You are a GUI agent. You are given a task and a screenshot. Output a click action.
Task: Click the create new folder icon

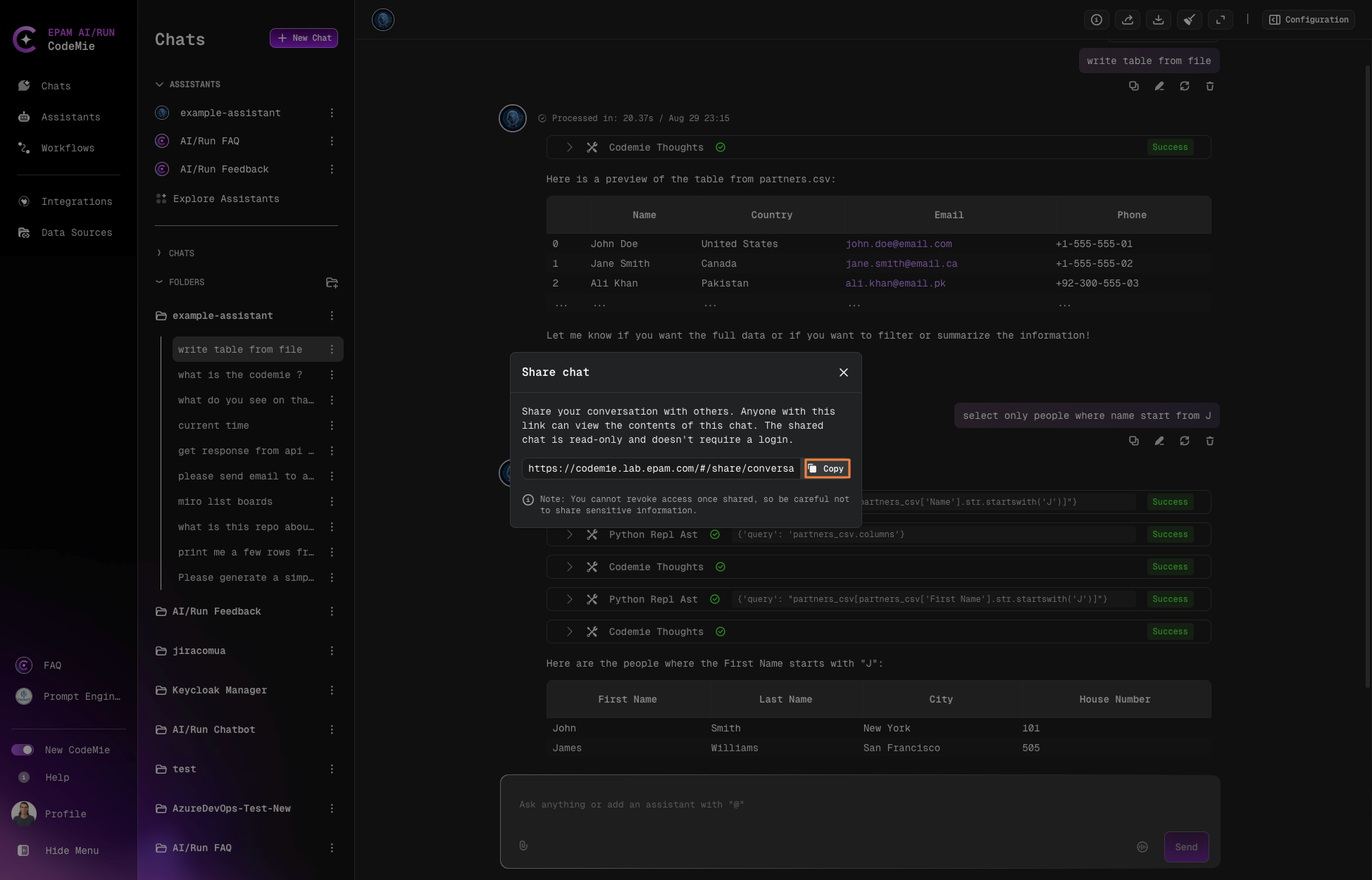[x=332, y=282]
